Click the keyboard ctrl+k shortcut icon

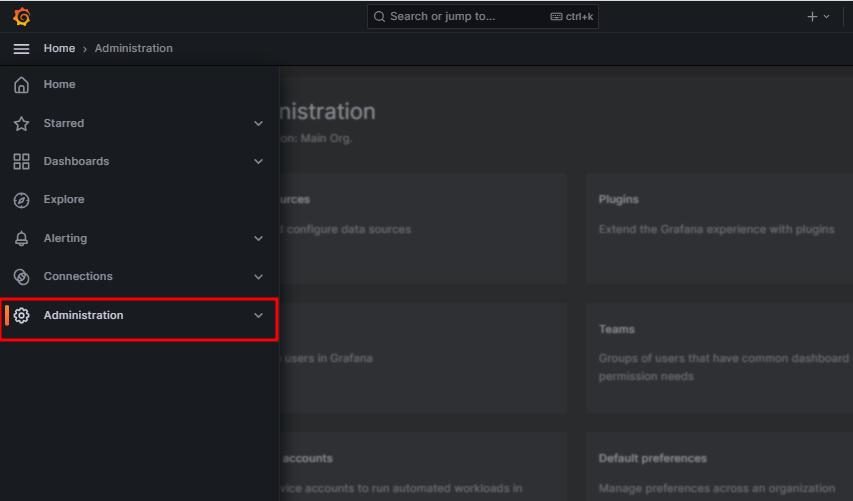(556, 17)
